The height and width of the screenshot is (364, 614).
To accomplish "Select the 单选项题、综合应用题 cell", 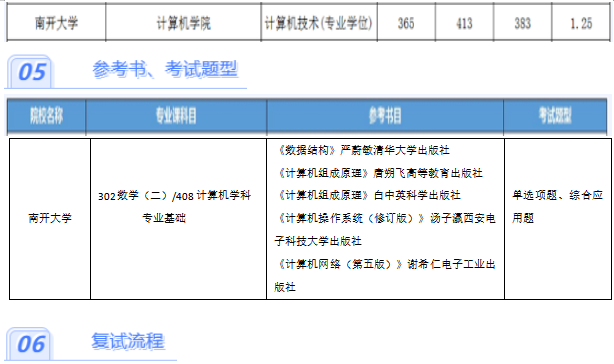I will [557, 206].
